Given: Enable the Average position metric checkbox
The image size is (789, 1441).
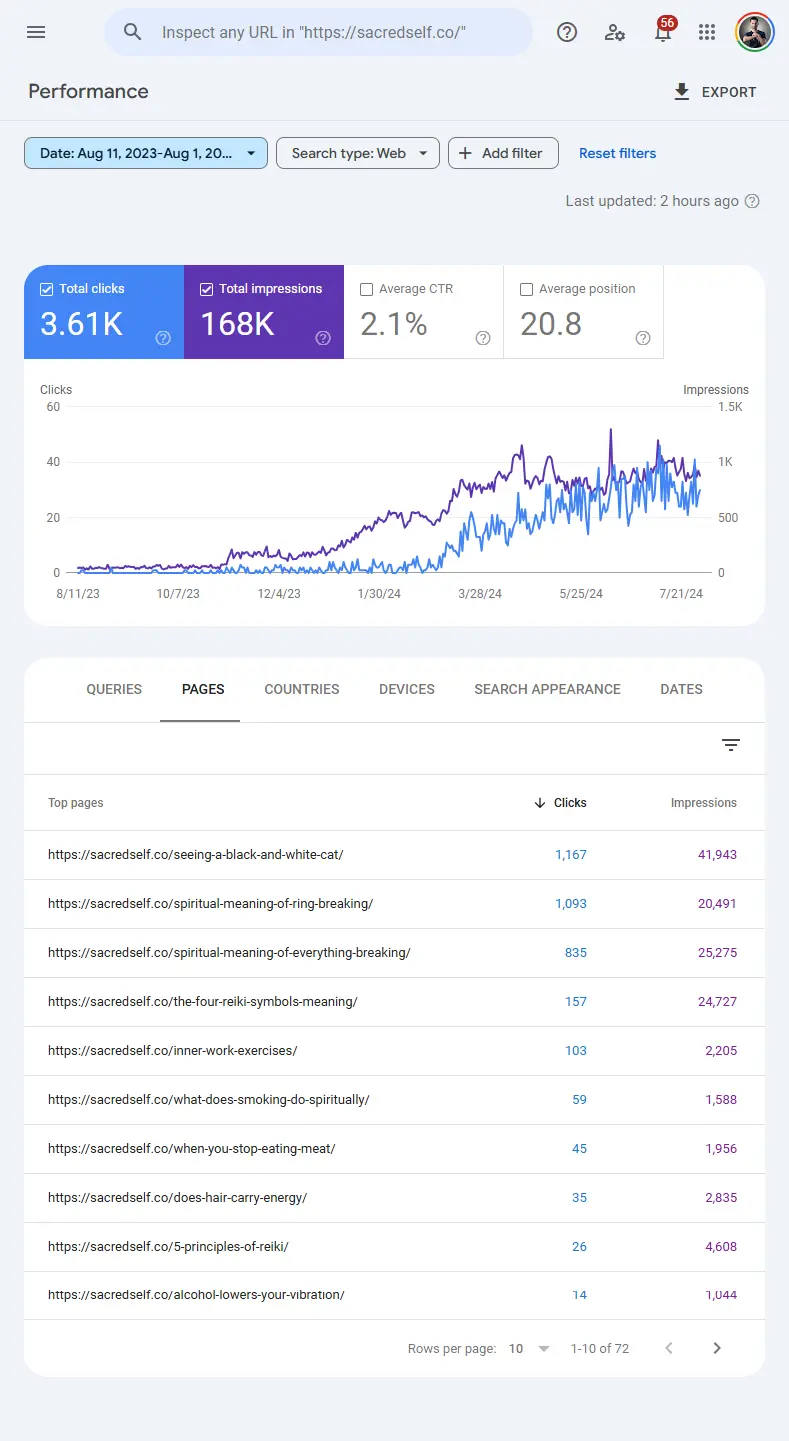Looking at the screenshot, I should 526,289.
